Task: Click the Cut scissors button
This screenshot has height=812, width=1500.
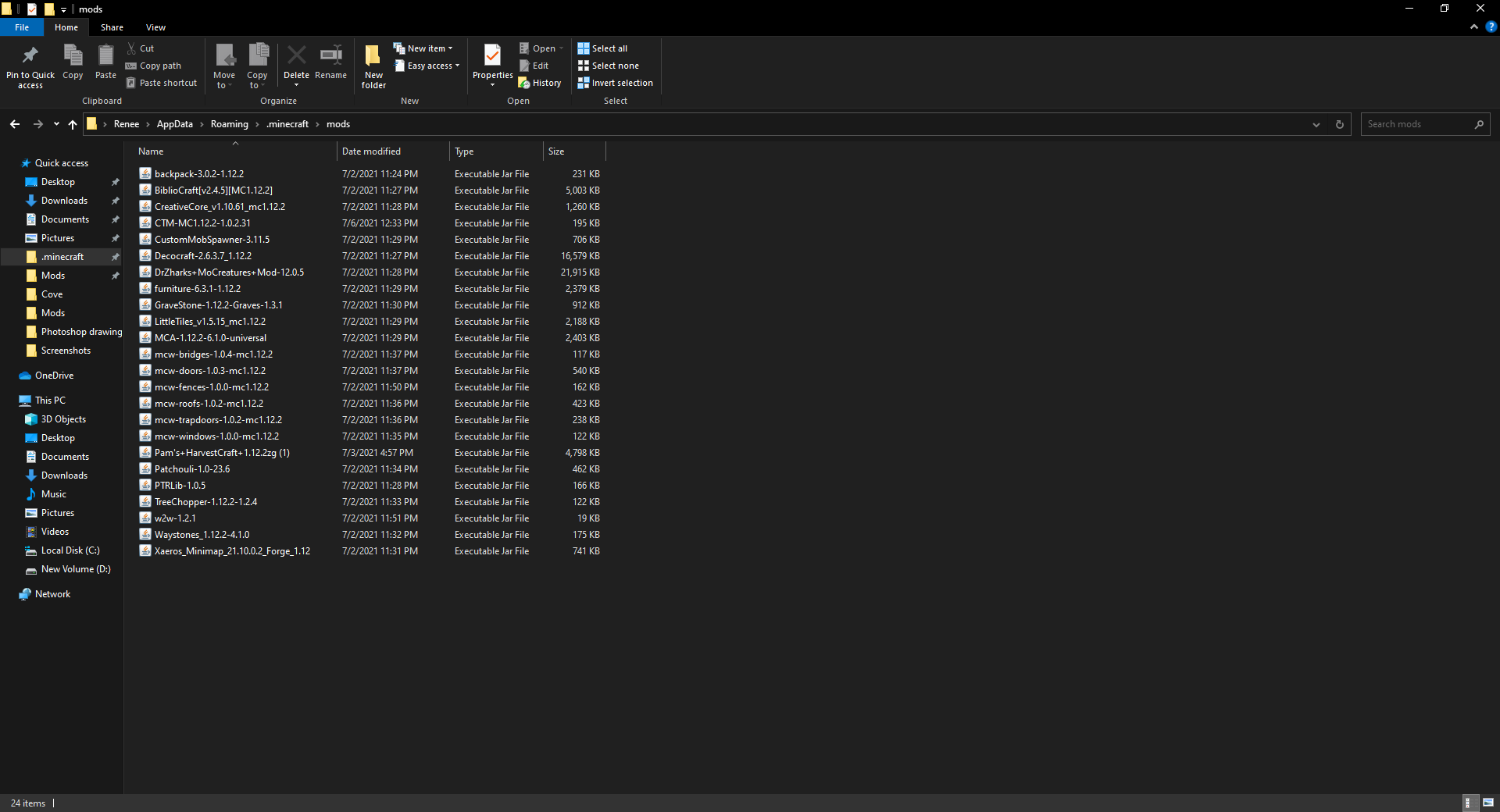Action: (x=141, y=48)
